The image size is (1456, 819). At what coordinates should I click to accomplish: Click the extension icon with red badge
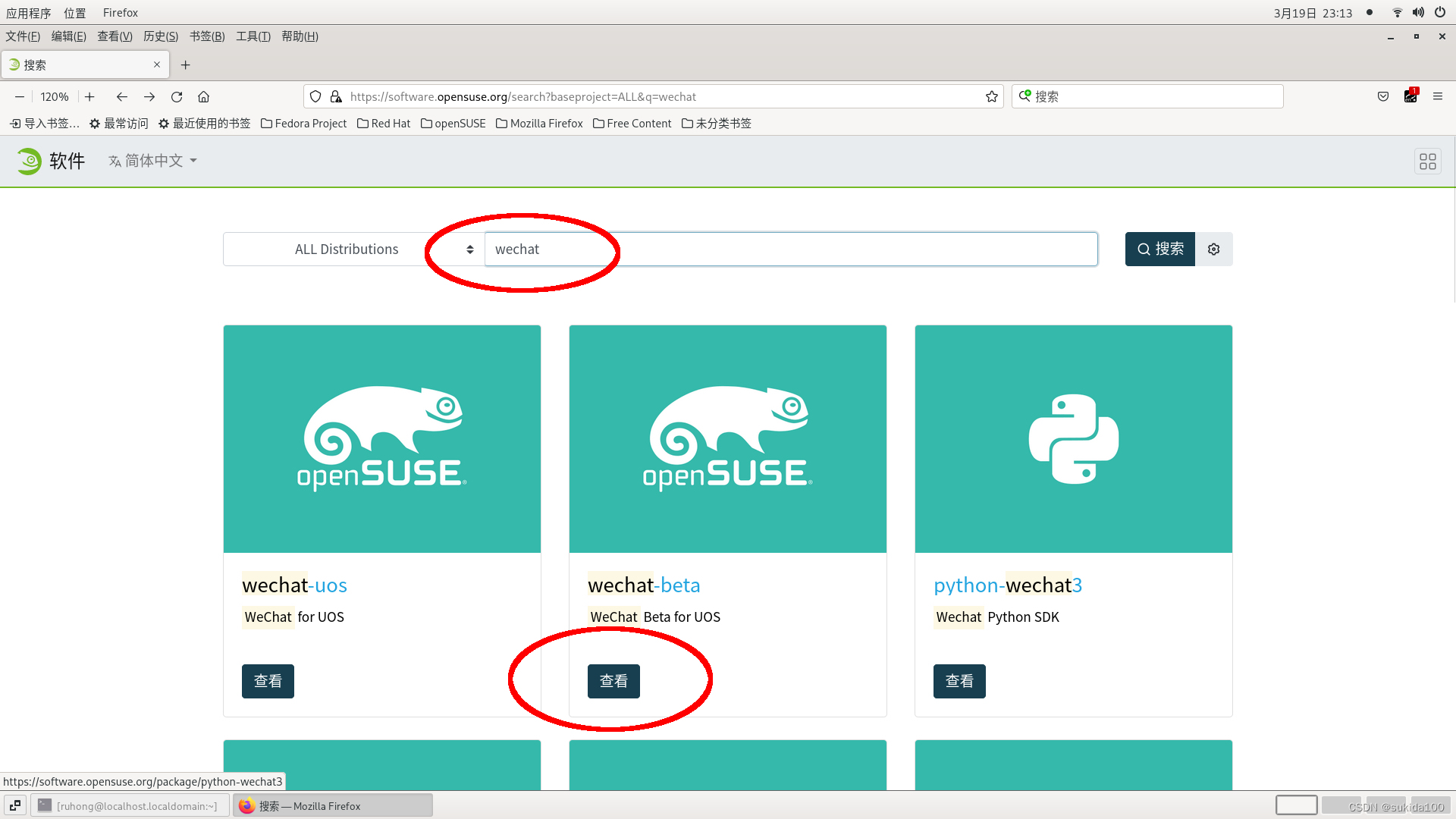coord(1410,96)
